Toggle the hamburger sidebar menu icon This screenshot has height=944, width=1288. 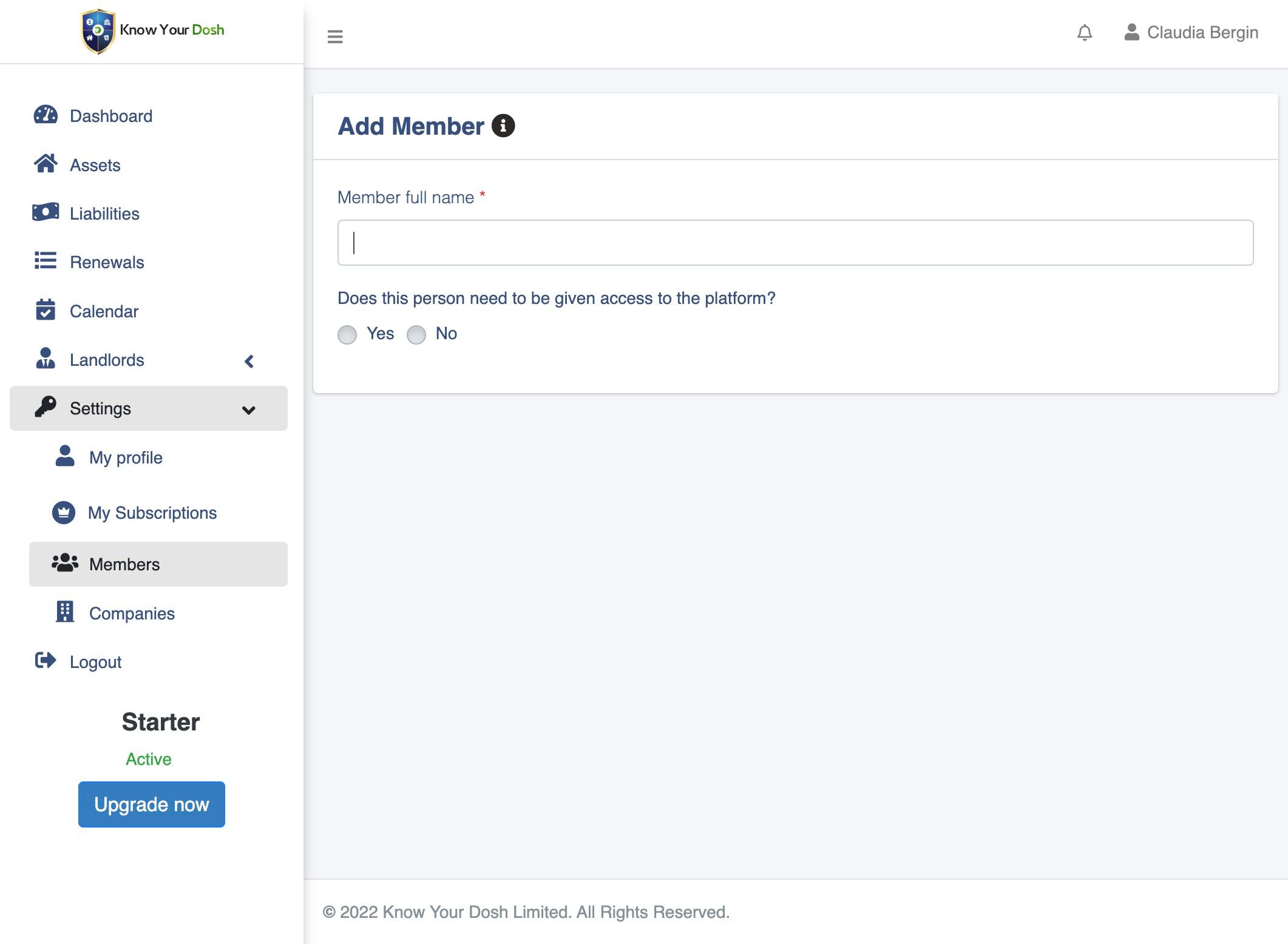tap(335, 36)
